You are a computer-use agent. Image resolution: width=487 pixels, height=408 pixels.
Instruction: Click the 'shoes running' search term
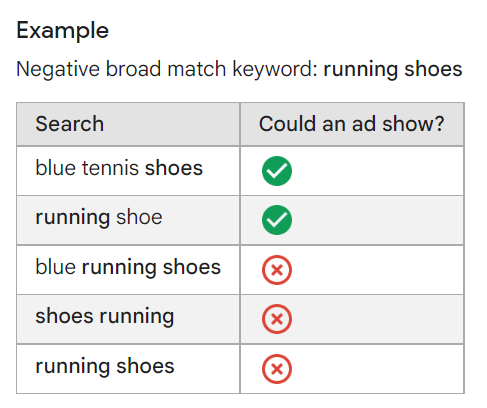tap(105, 316)
